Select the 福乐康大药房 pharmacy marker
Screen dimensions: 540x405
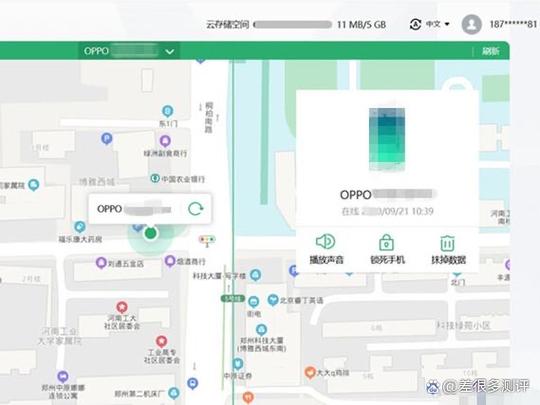[80, 227]
